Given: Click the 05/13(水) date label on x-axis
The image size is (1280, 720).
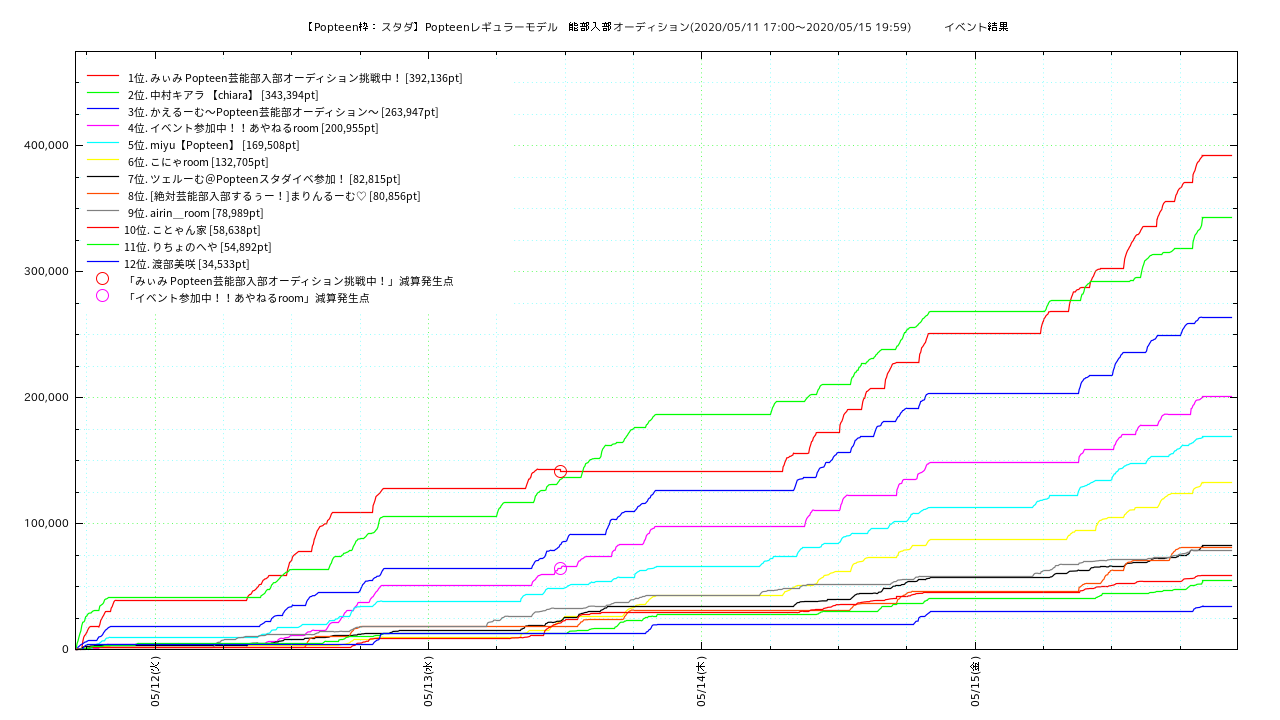Looking at the screenshot, I should click(429, 682).
